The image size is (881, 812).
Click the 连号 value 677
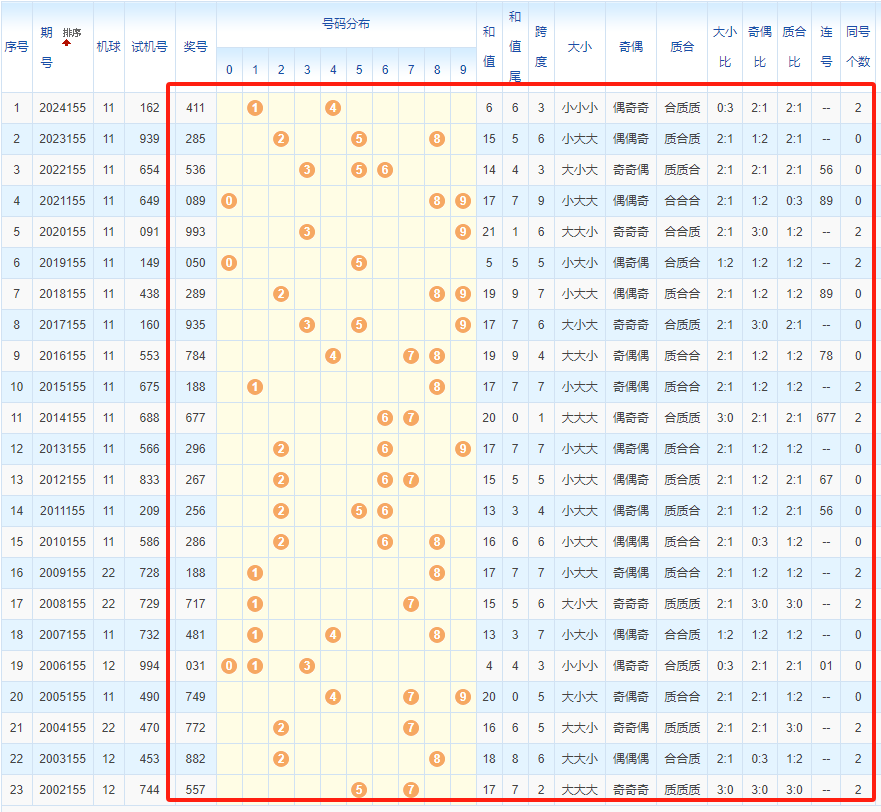[x=826, y=418]
